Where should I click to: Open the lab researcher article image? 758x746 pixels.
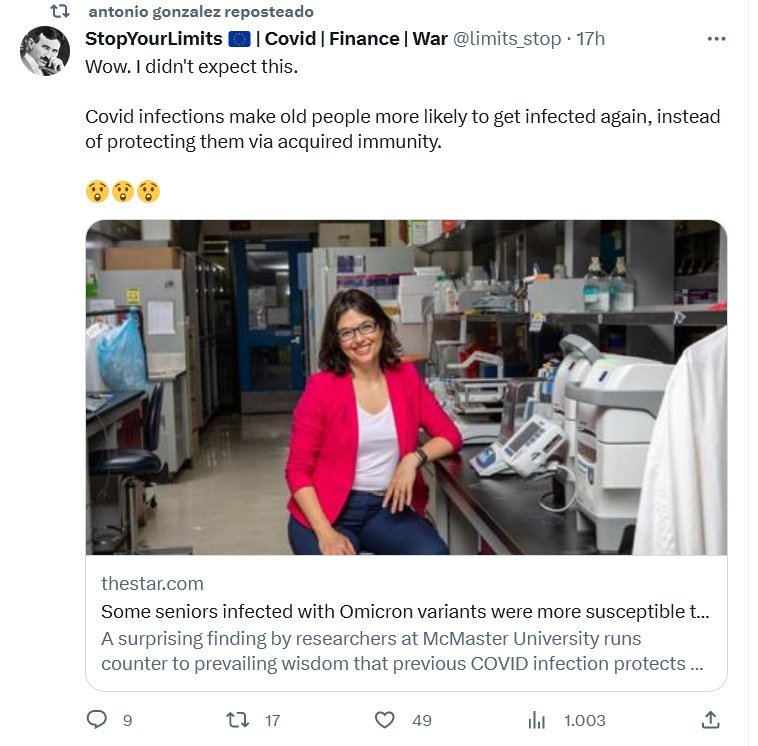coord(406,388)
